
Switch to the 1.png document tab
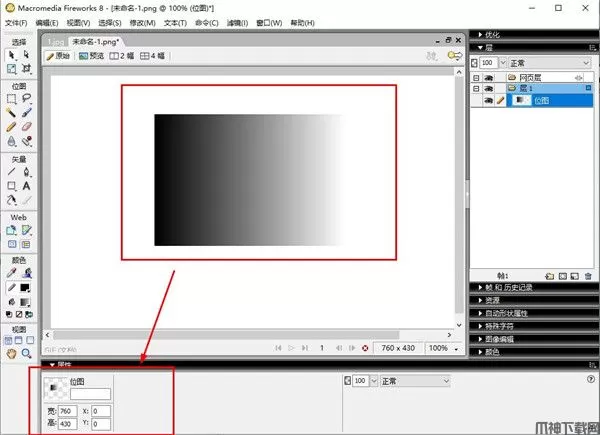click(x=55, y=41)
